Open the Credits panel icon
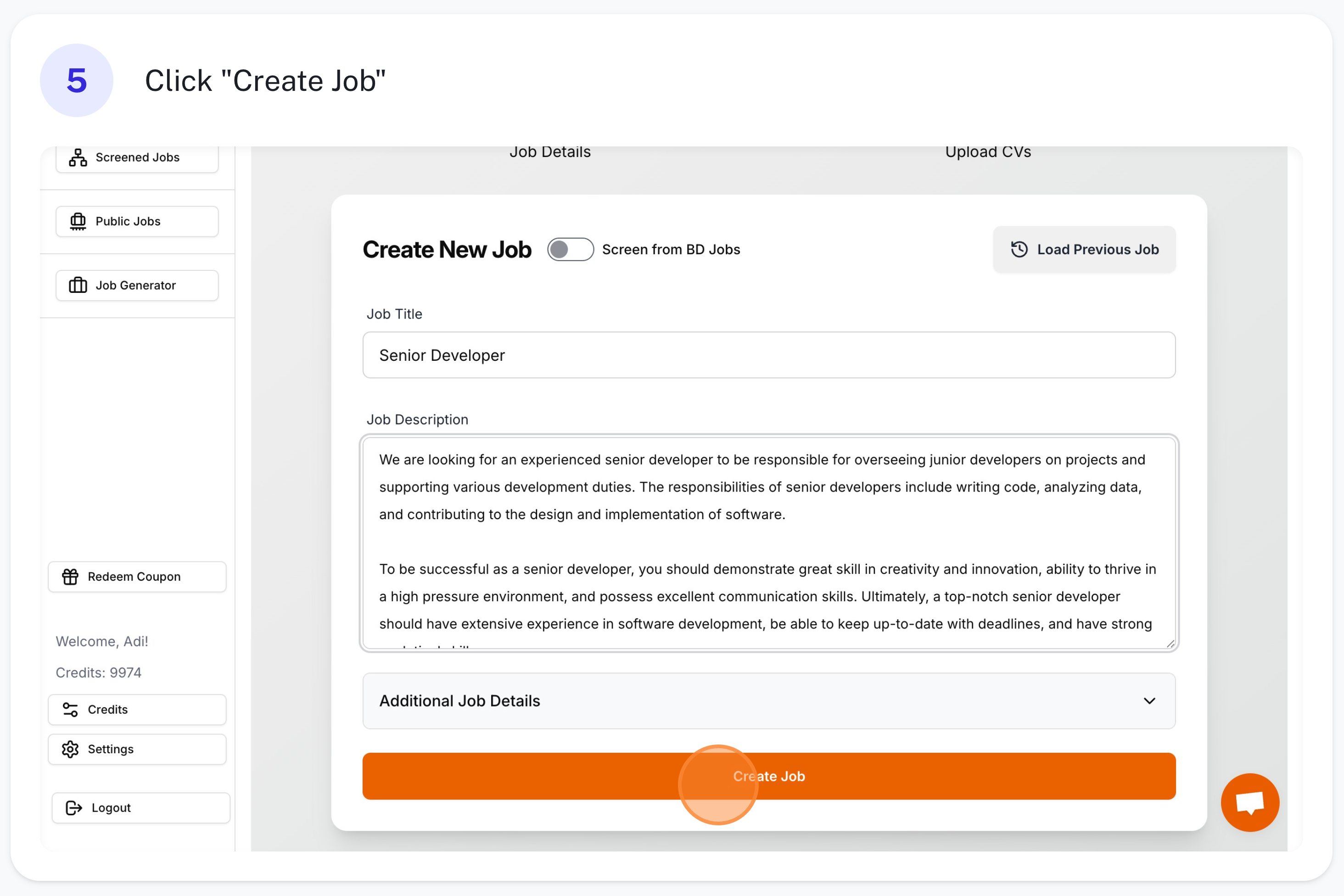This screenshot has width=1344, height=896. (70, 710)
